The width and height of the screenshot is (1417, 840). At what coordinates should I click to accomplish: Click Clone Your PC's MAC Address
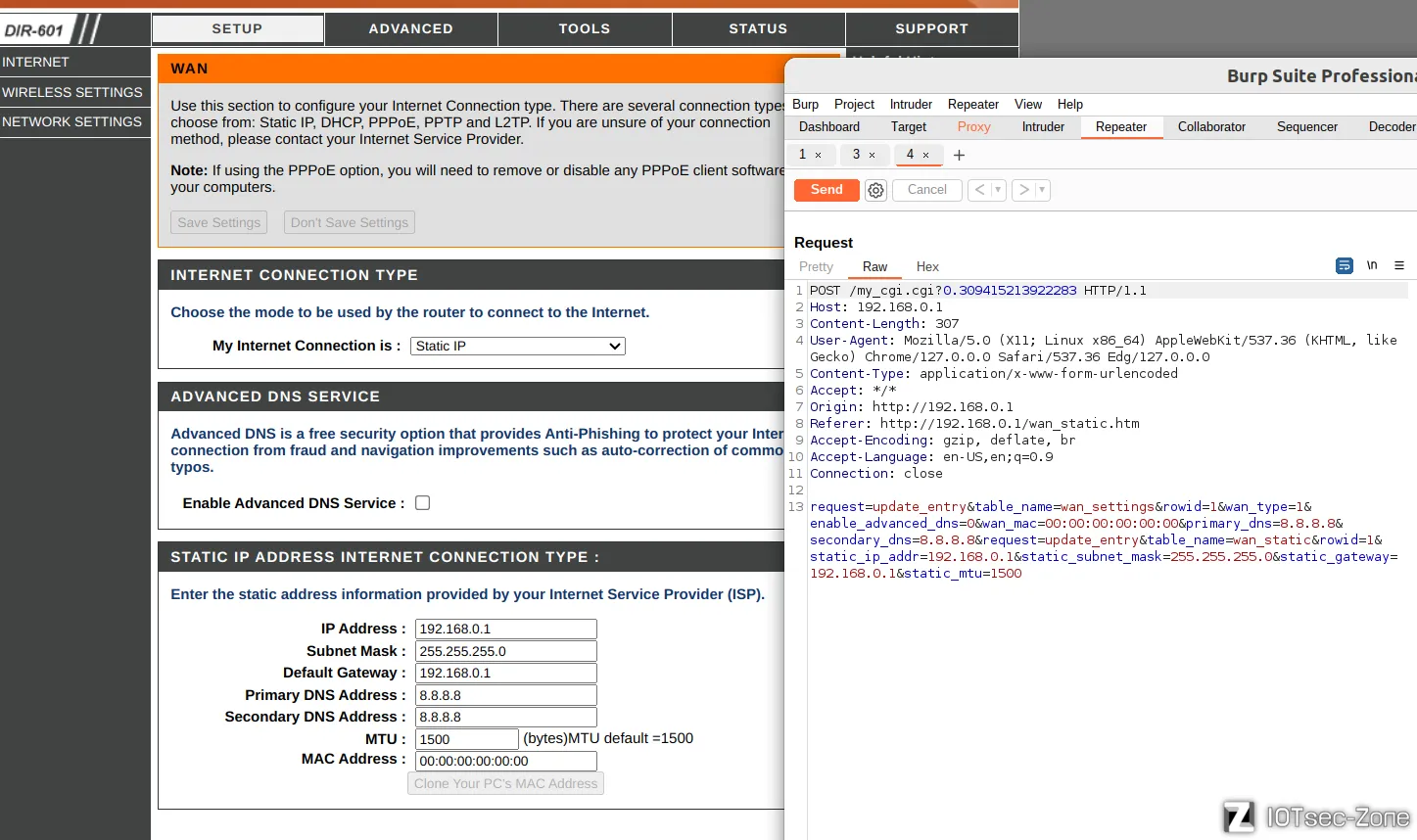coord(505,783)
